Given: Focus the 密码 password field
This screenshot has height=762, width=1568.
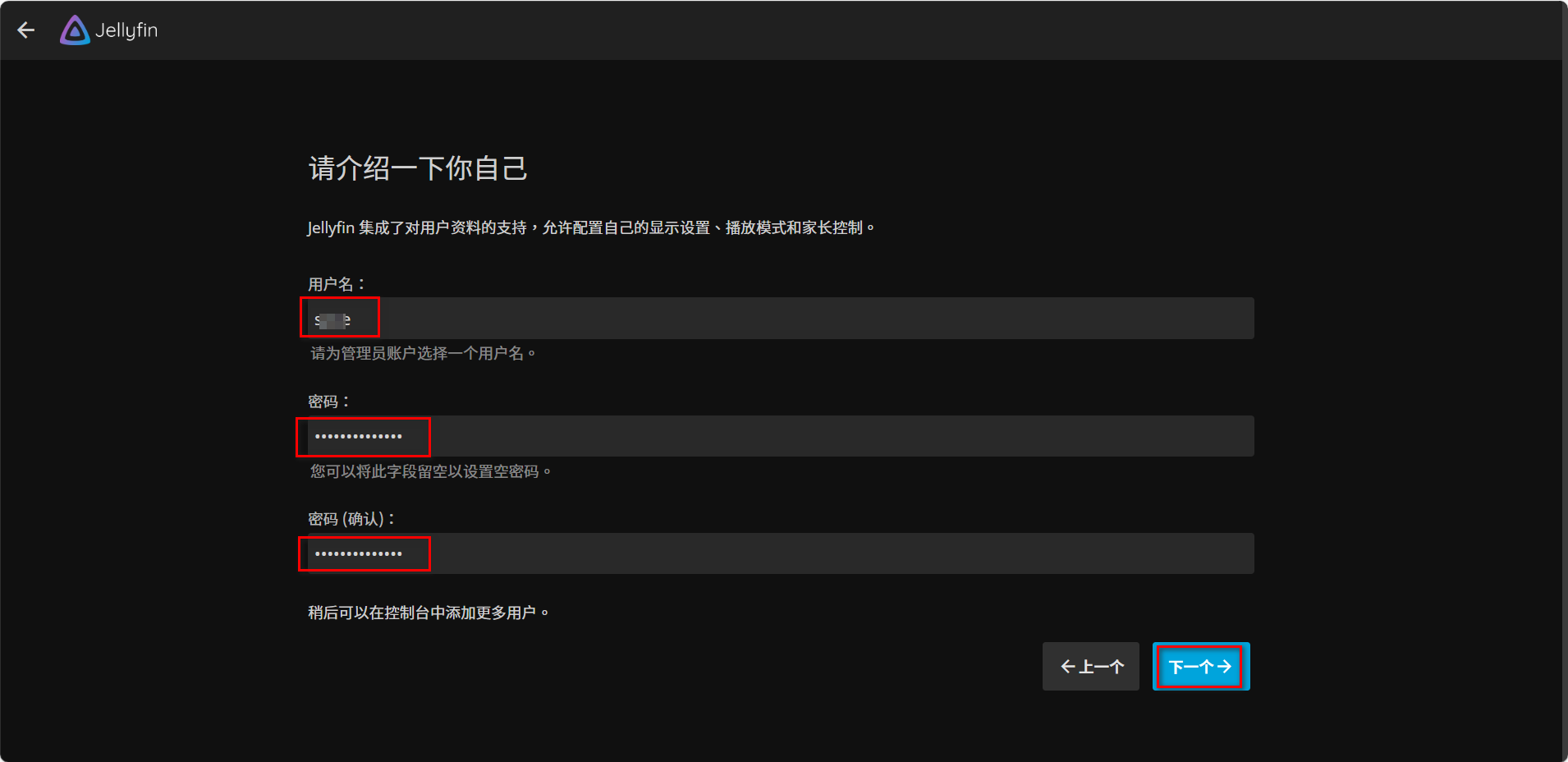Looking at the screenshot, I should (x=780, y=436).
